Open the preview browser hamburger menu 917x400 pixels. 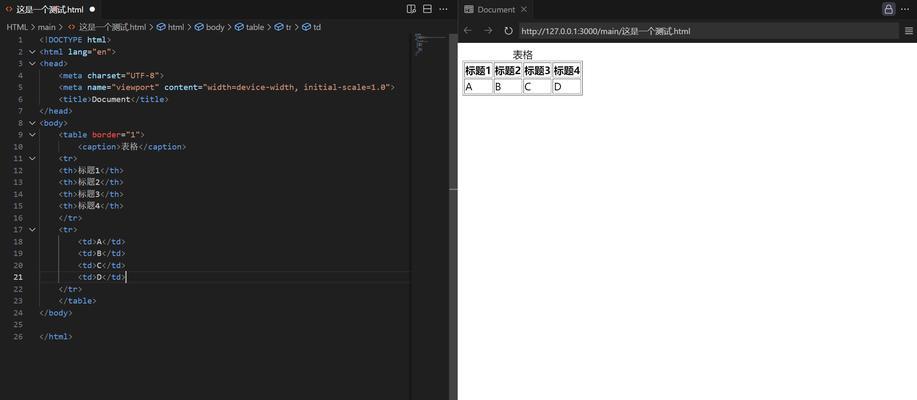click(909, 31)
